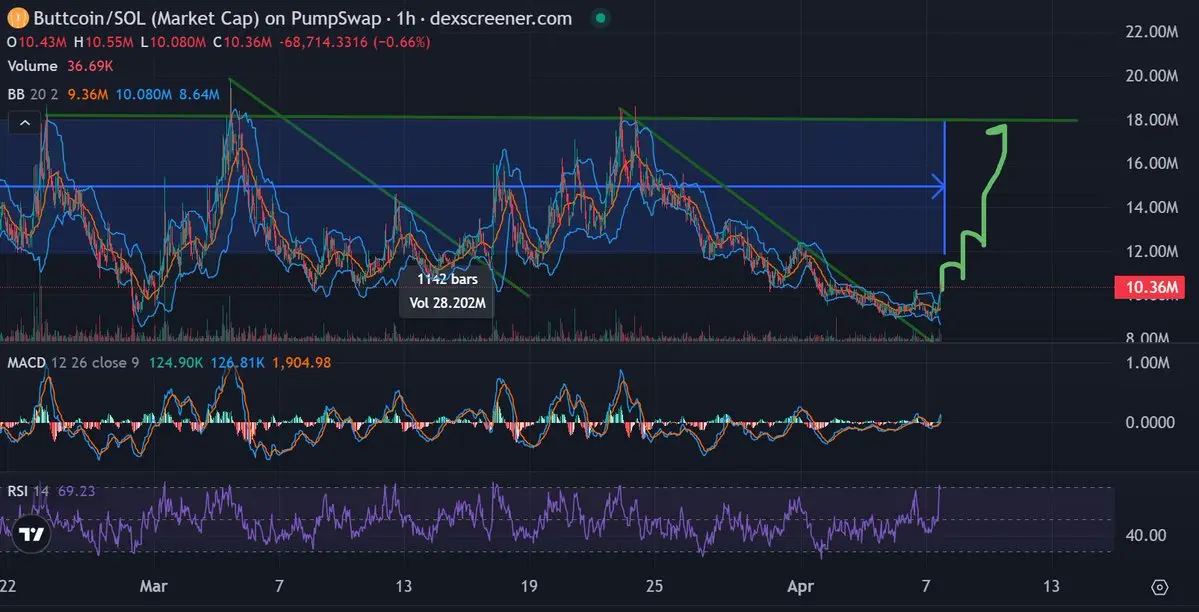The width and height of the screenshot is (1199, 612).
Task: Click the 19 date axis label
Action: [x=529, y=586]
